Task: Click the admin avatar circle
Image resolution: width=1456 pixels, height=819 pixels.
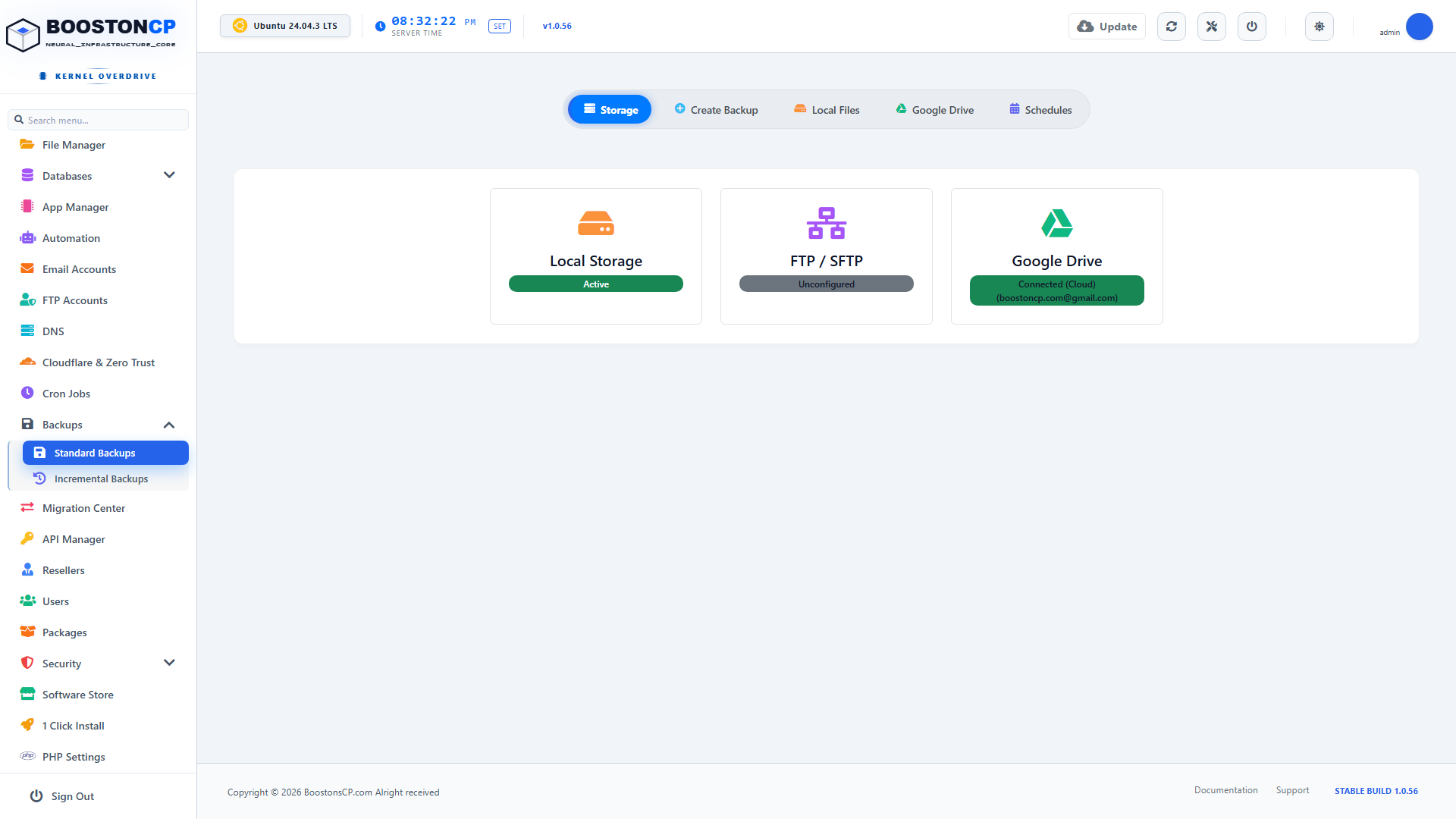Action: point(1420,27)
